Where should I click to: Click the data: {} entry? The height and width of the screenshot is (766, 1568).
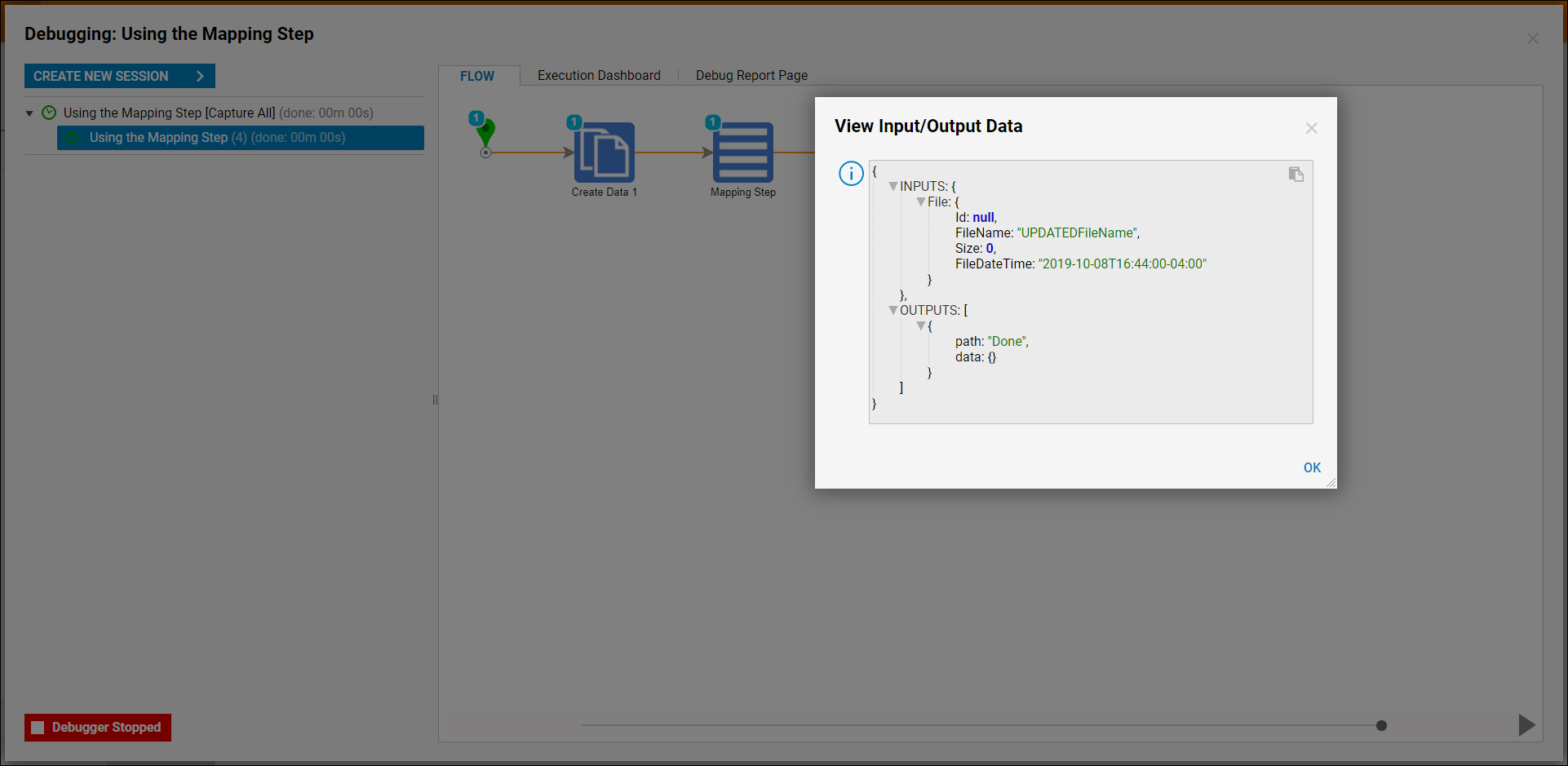pyautogui.click(x=976, y=356)
